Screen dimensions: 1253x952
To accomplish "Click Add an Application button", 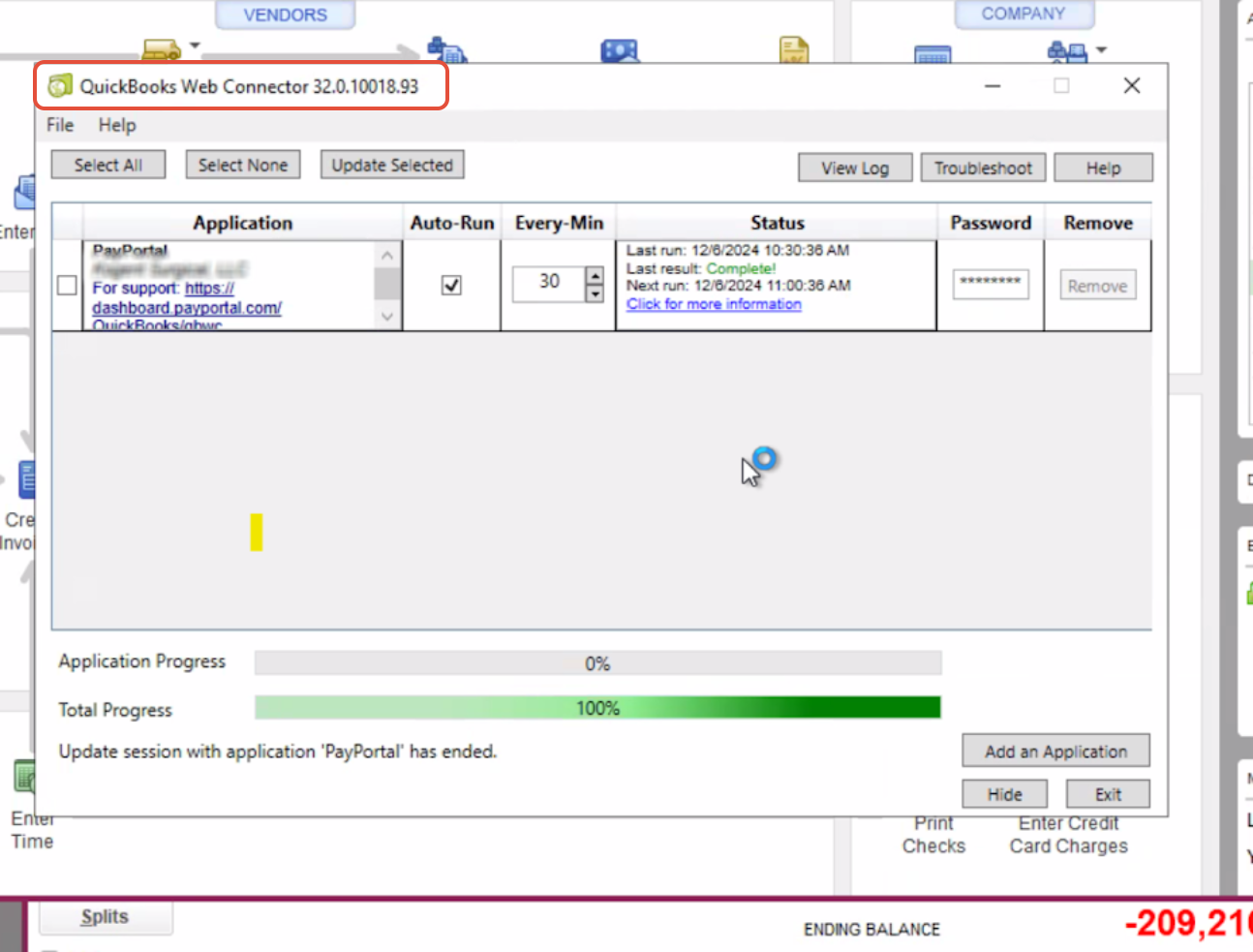I will point(1056,752).
